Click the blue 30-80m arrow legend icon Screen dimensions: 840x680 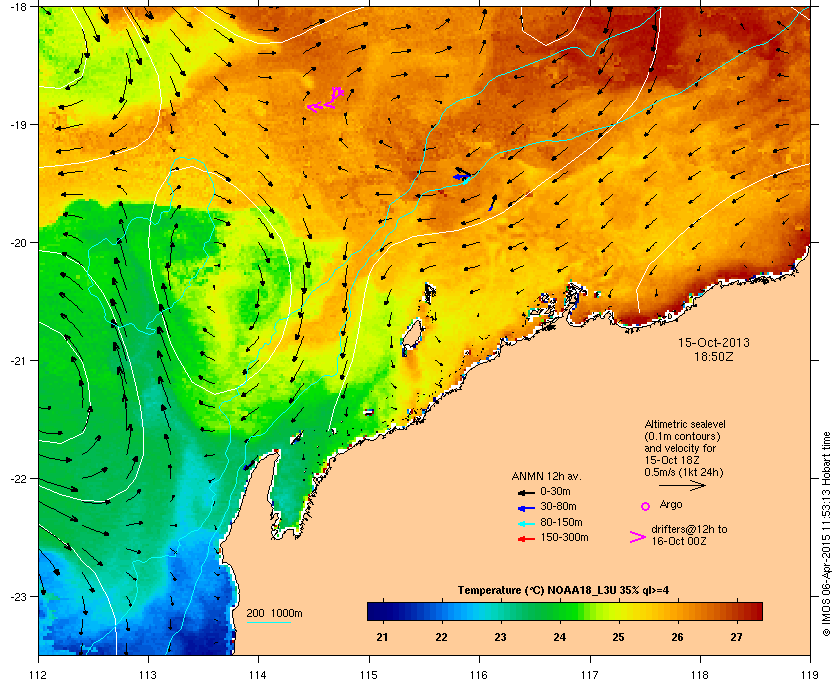[x=526, y=507]
